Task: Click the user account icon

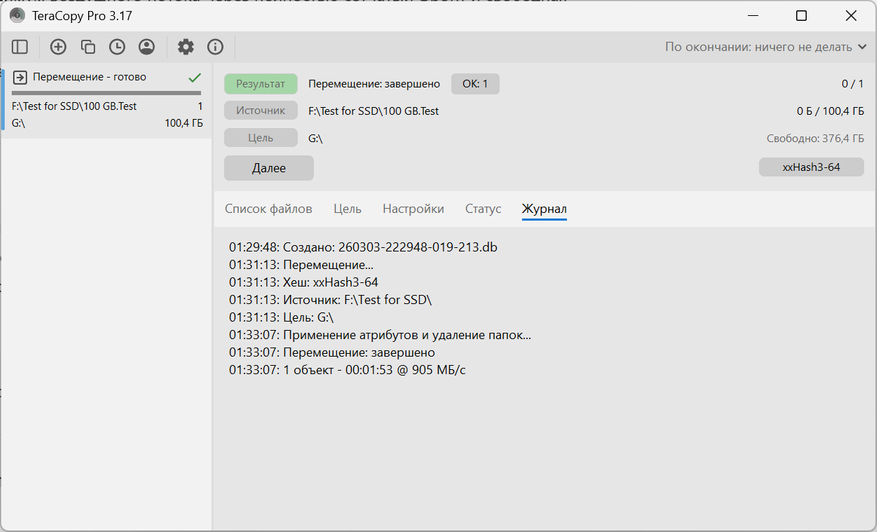Action: coord(147,47)
